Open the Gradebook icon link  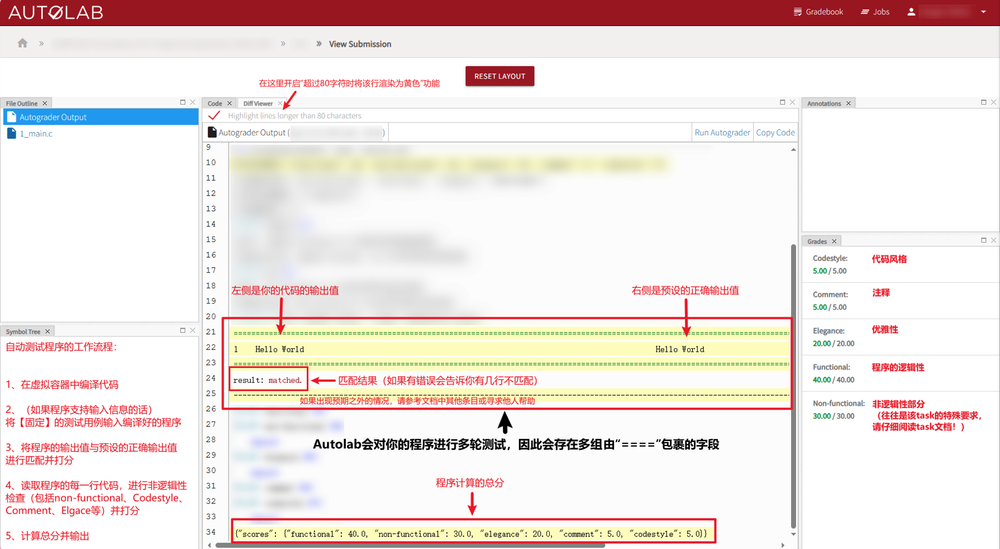(x=797, y=12)
